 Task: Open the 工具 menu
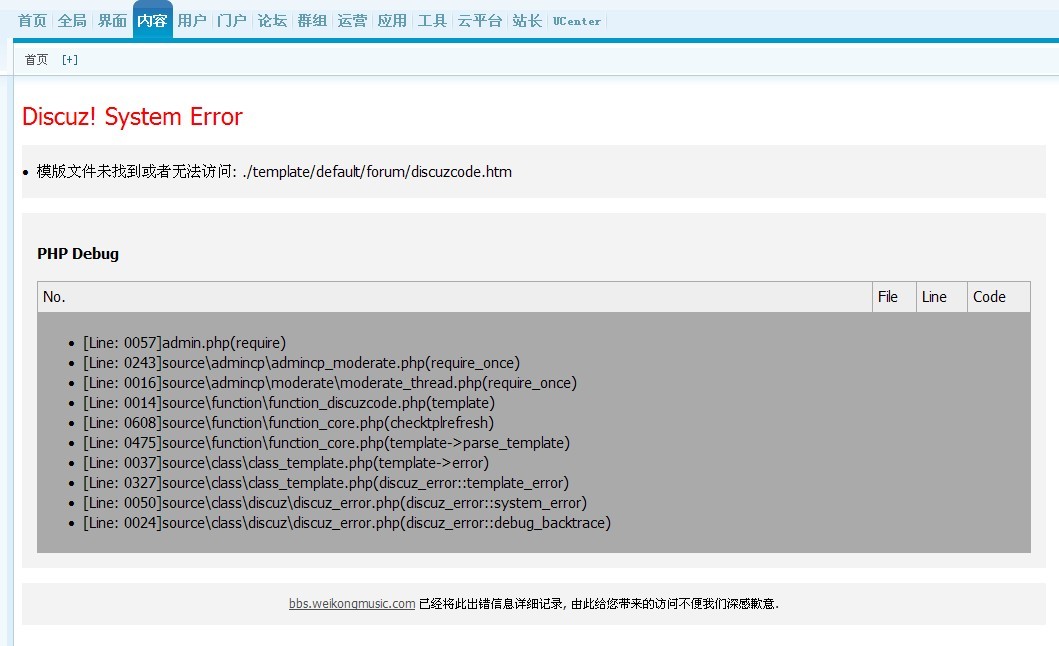[x=432, y=21]
